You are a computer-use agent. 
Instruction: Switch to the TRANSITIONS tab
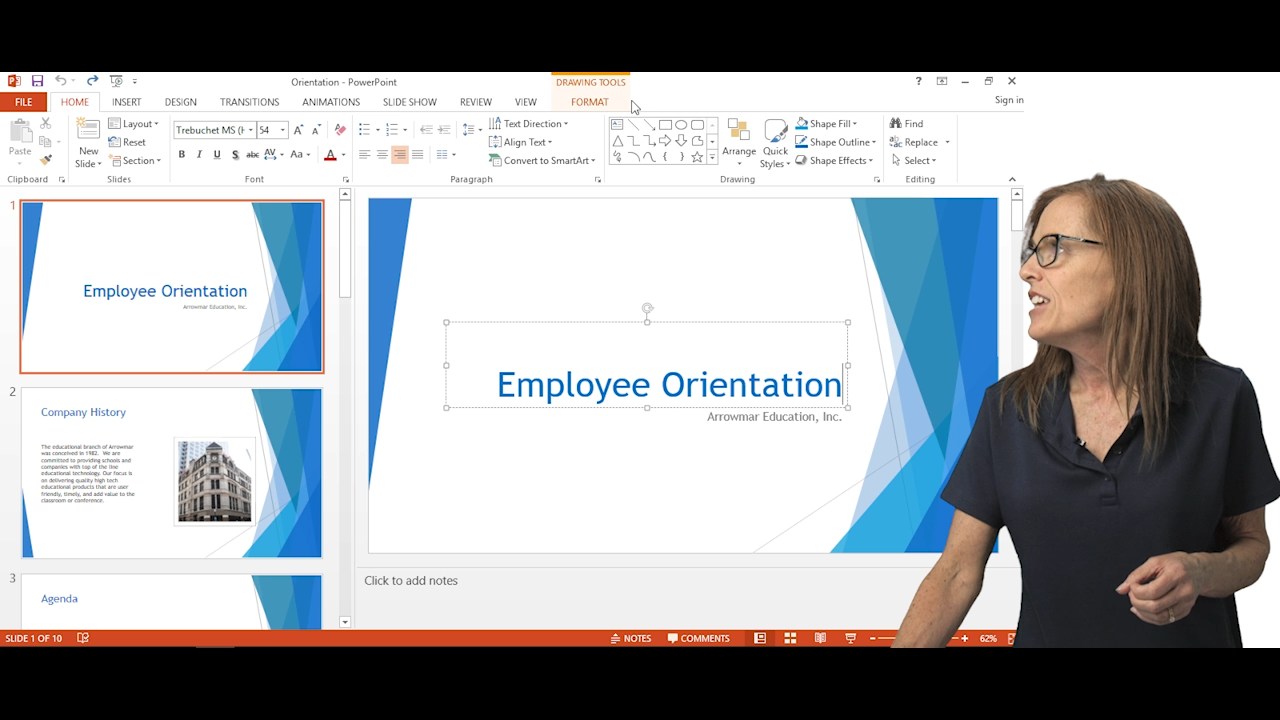point(250,102)
